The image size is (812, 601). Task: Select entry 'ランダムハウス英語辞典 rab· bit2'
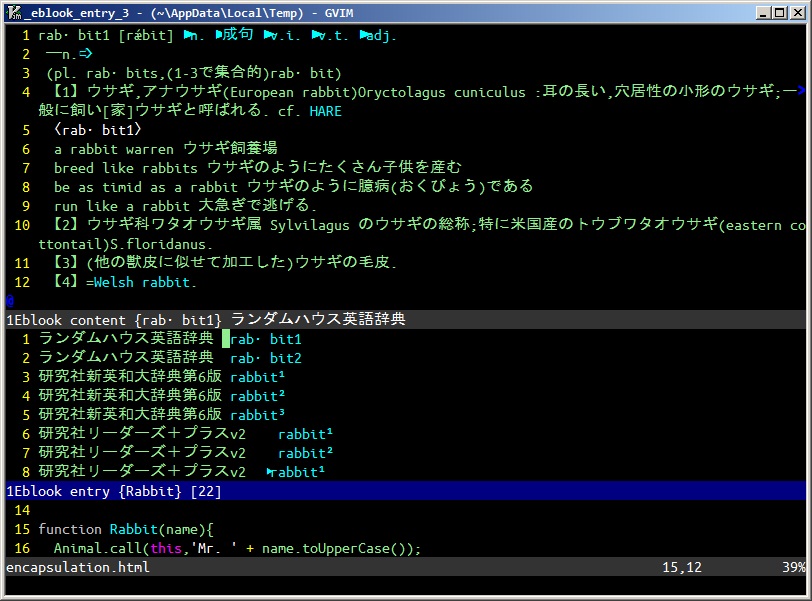coord(170,358)
